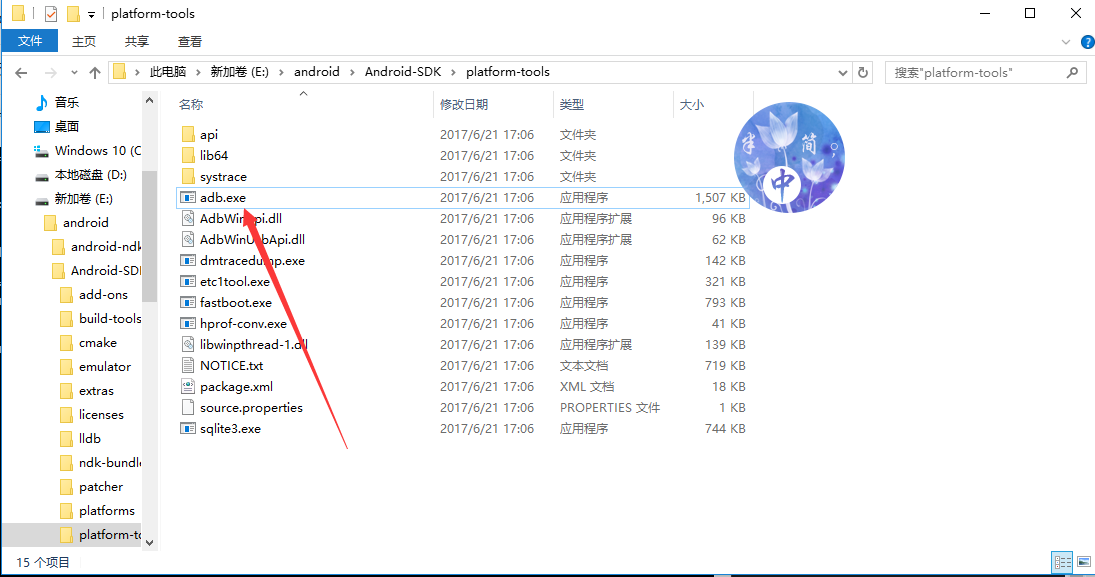Open Explorer help question mark
The width and height of the screenshot is (1095, 577).
[x=1087, y=42]
